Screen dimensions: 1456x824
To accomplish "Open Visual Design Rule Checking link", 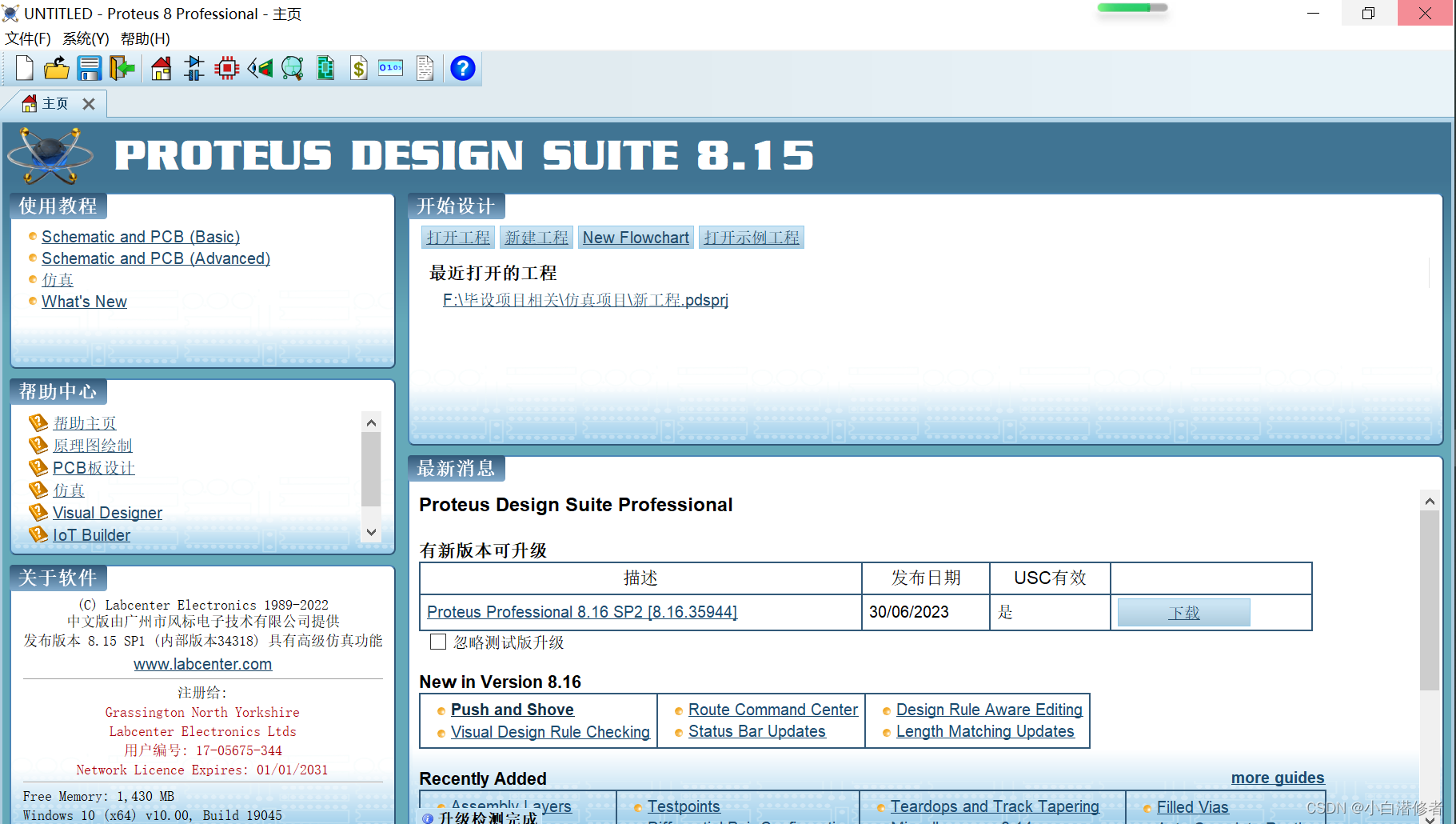I will (550, 732).
